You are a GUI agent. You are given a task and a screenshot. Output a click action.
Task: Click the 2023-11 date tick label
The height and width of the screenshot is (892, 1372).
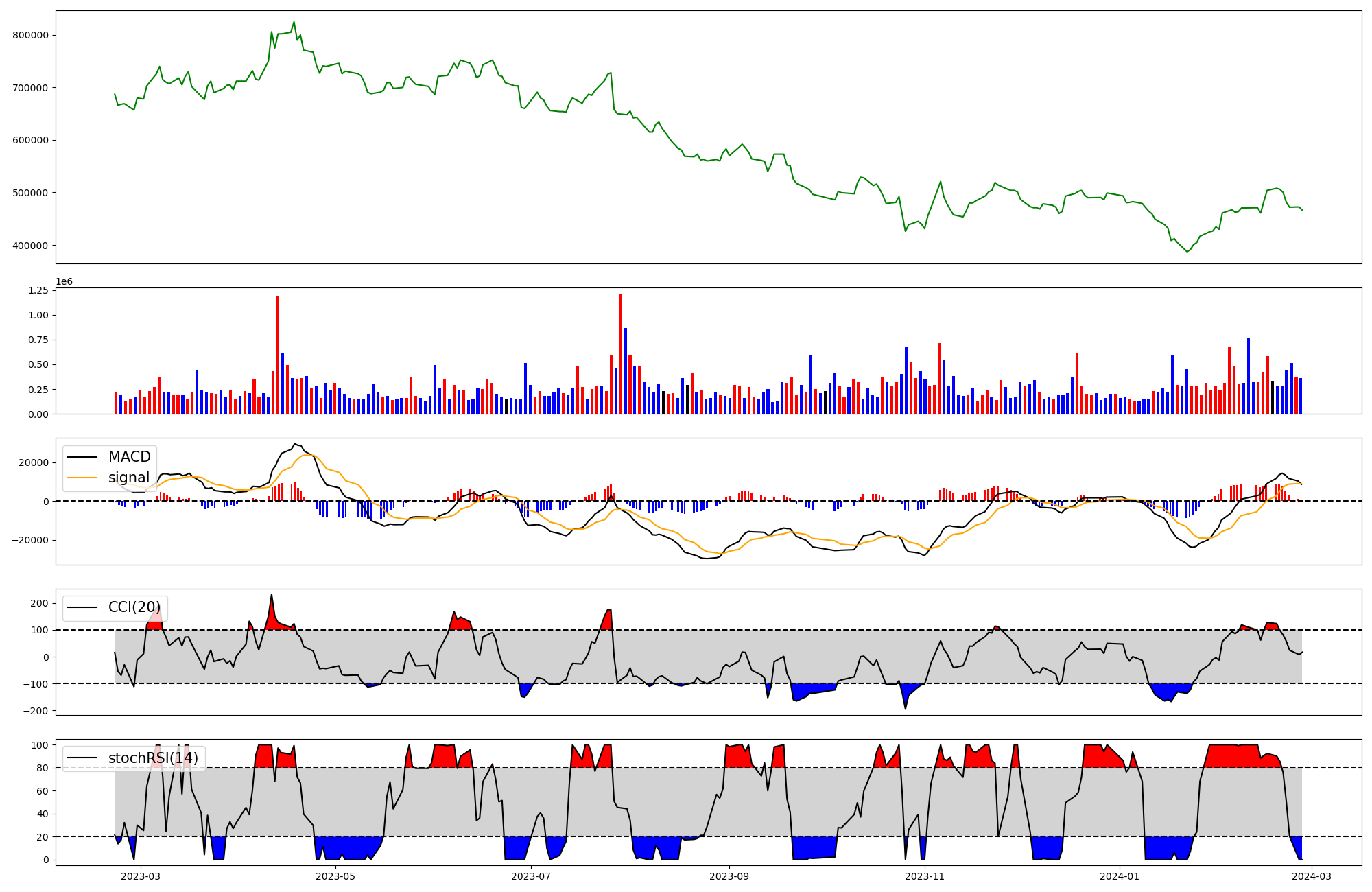click(924, 876)
